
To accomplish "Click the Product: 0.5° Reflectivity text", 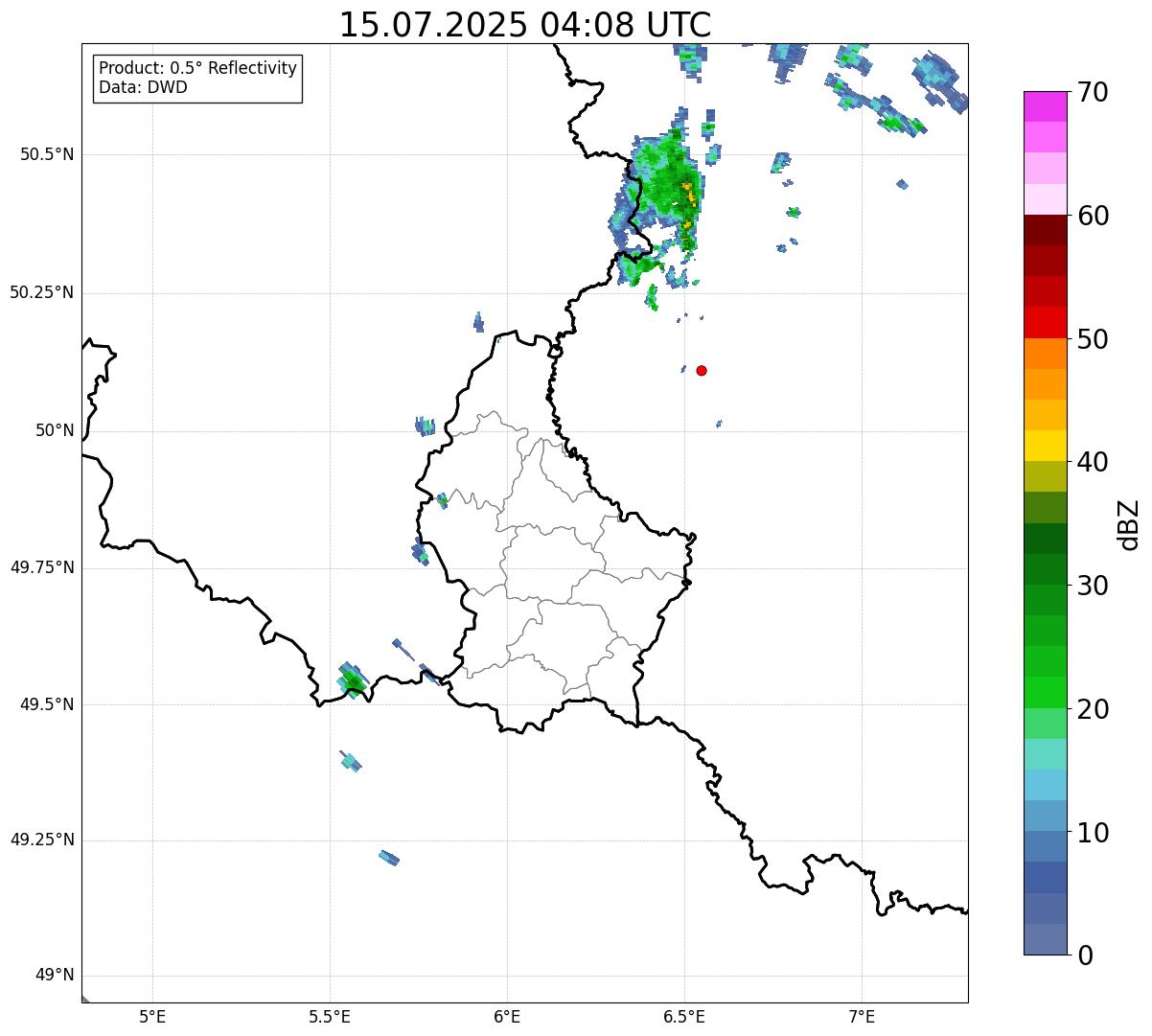I will (197, 68).
